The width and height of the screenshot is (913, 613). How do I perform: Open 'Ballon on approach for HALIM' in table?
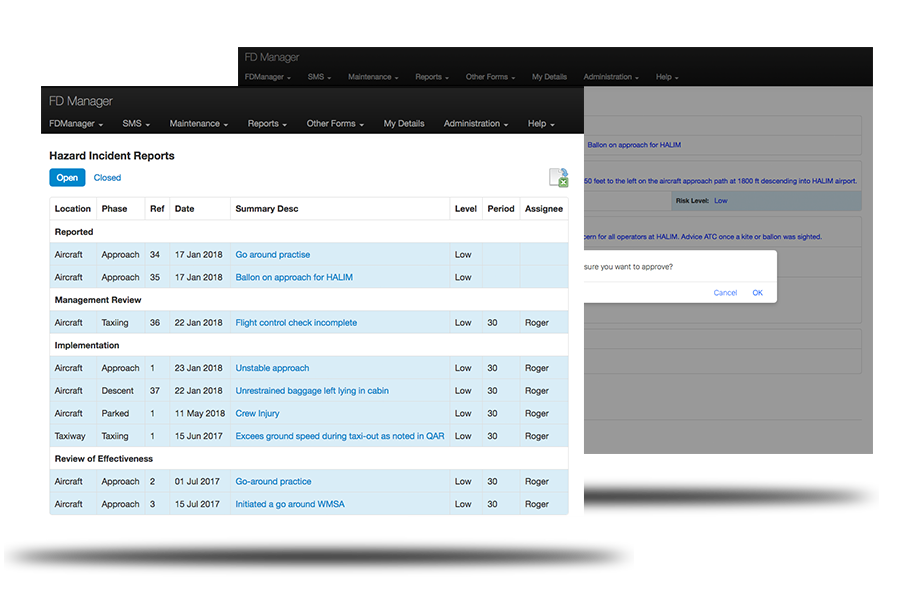pos(294,277)
